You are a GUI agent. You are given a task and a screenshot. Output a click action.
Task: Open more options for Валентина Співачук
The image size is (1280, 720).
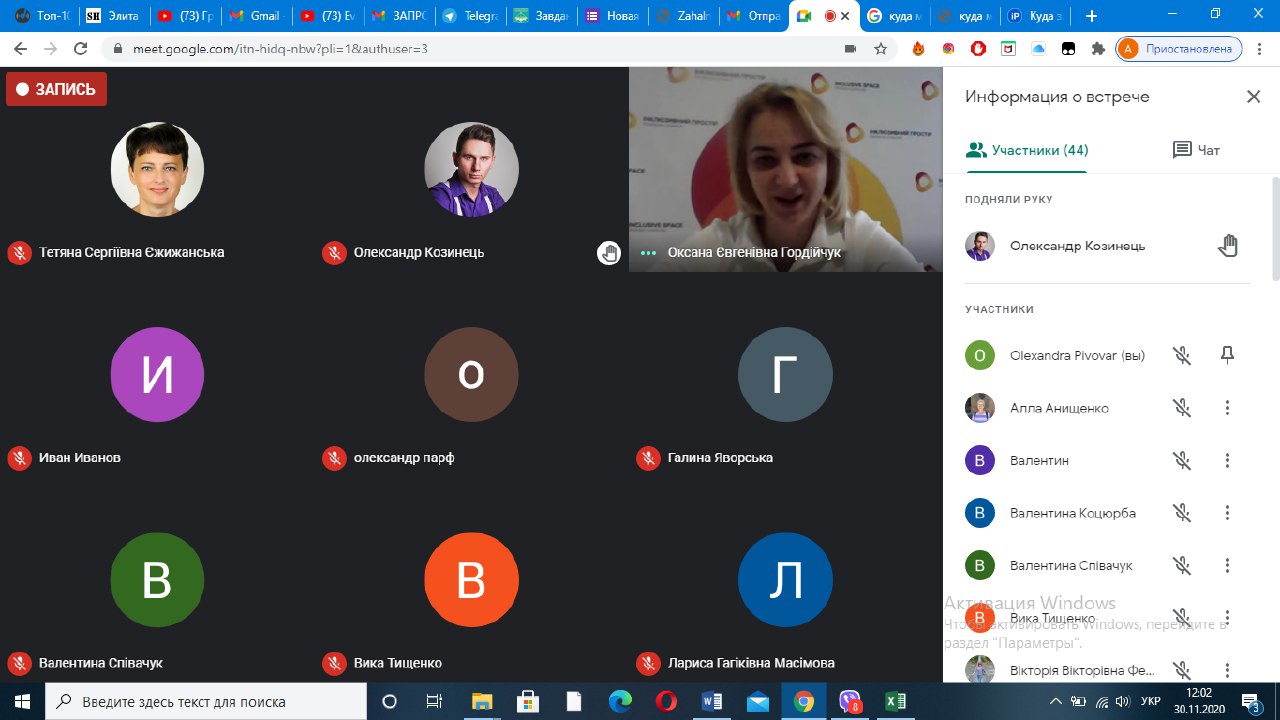1227,565
